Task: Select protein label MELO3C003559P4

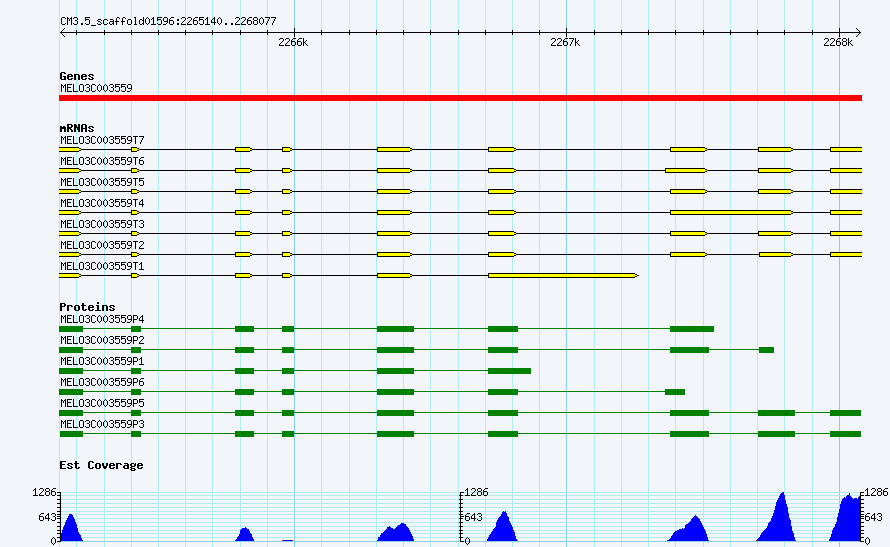Action: (102, 319)
